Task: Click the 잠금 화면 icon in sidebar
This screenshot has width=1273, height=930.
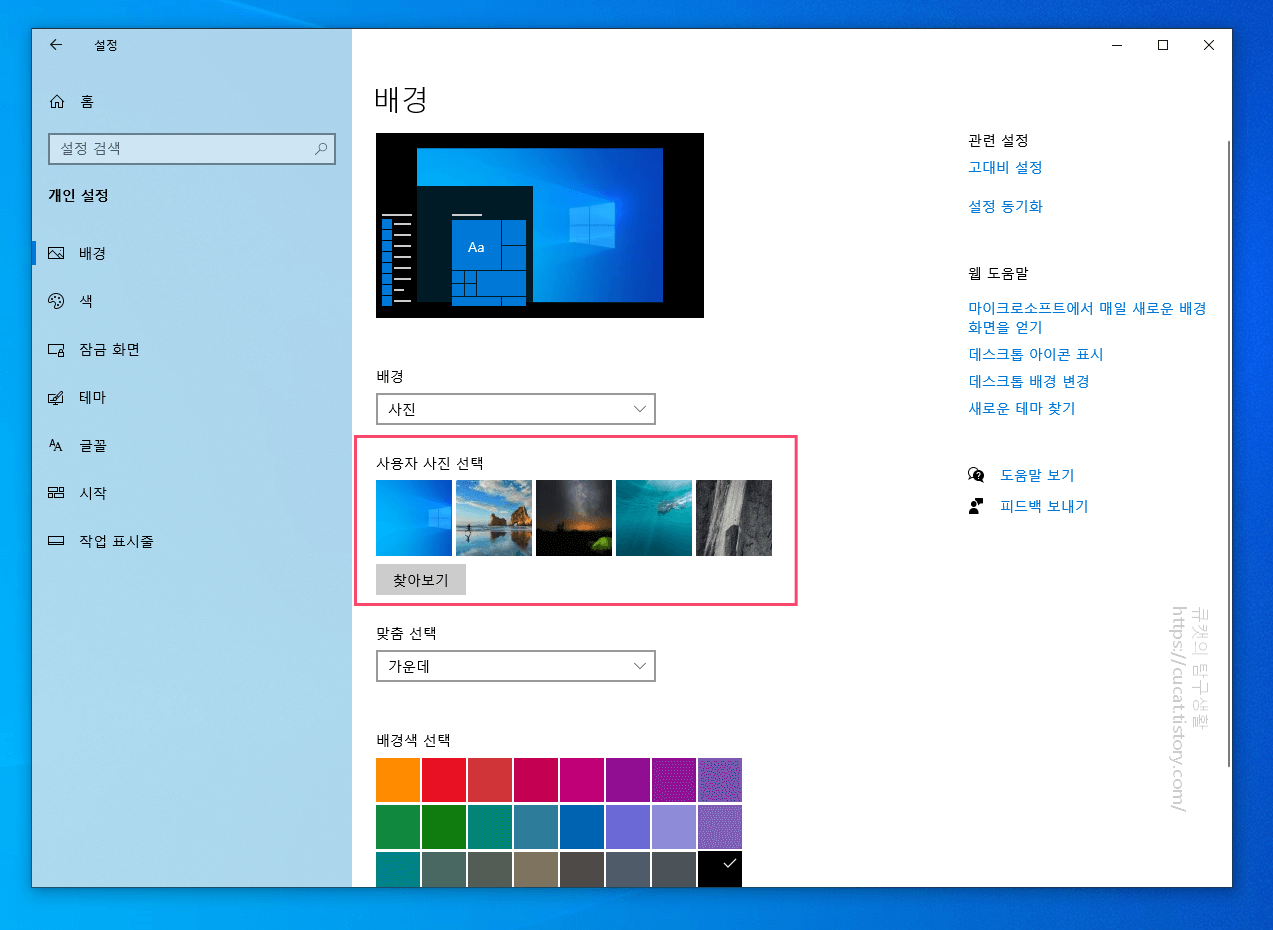Action: (57, 349)
